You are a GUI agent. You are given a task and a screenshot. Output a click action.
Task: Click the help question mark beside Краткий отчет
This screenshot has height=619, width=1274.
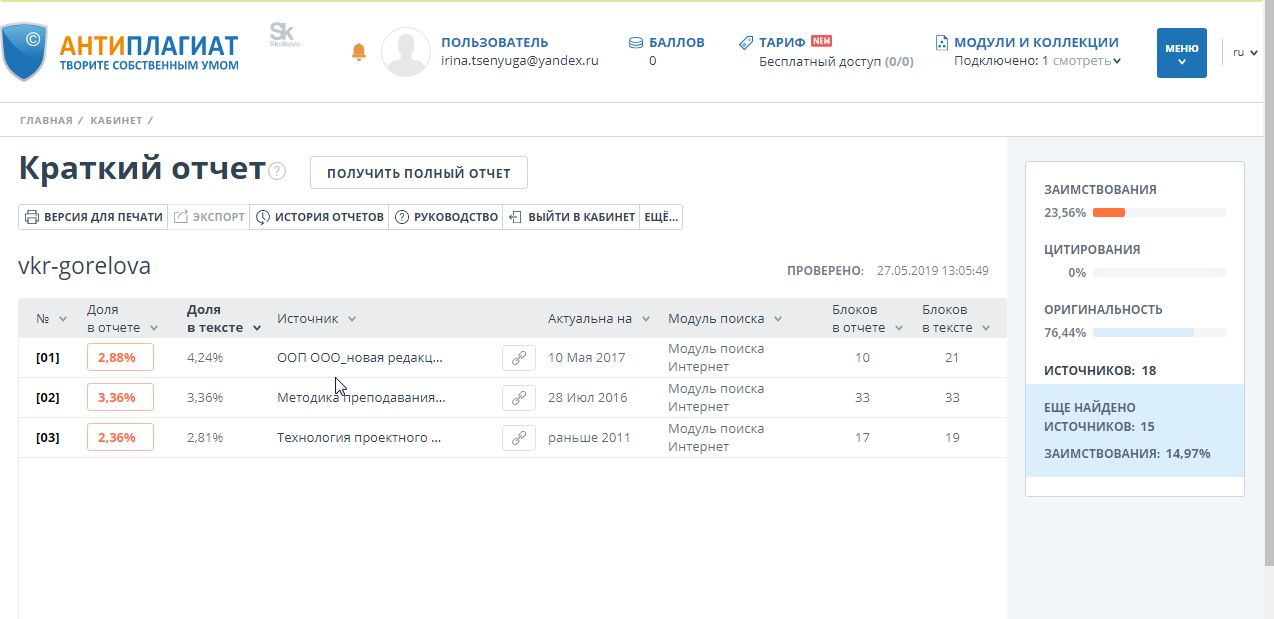pyautogui.click(x=277, y=171)
